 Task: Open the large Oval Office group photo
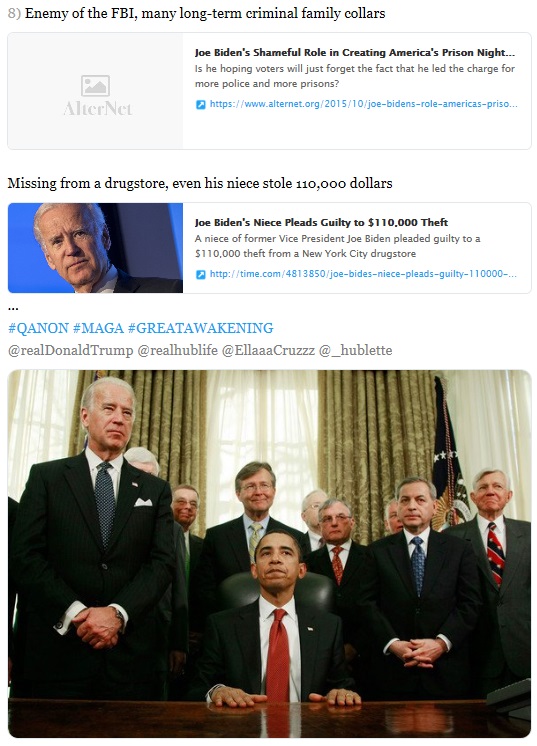(269, 554)
